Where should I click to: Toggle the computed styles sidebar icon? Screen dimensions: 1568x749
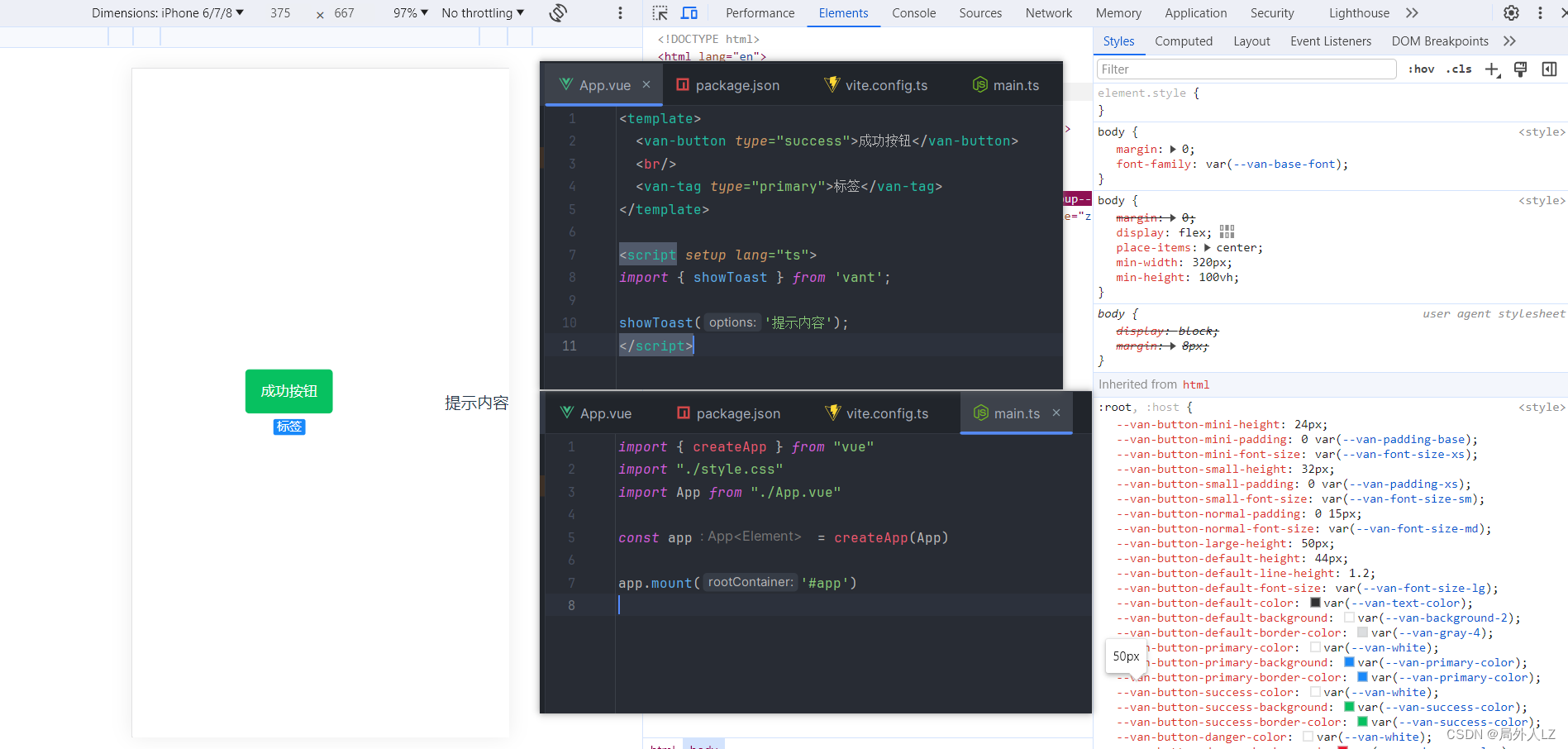(x=1549, y=69)
